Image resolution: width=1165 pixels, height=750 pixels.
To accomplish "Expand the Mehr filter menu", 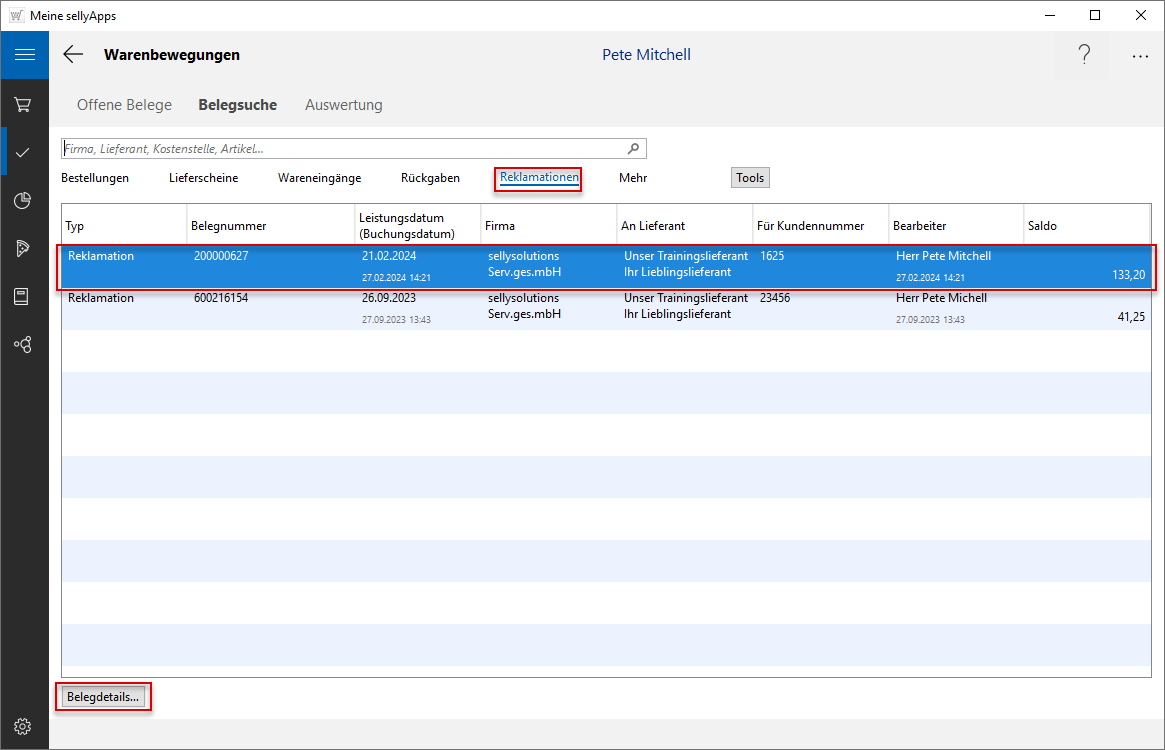I will tap(632, 178).
